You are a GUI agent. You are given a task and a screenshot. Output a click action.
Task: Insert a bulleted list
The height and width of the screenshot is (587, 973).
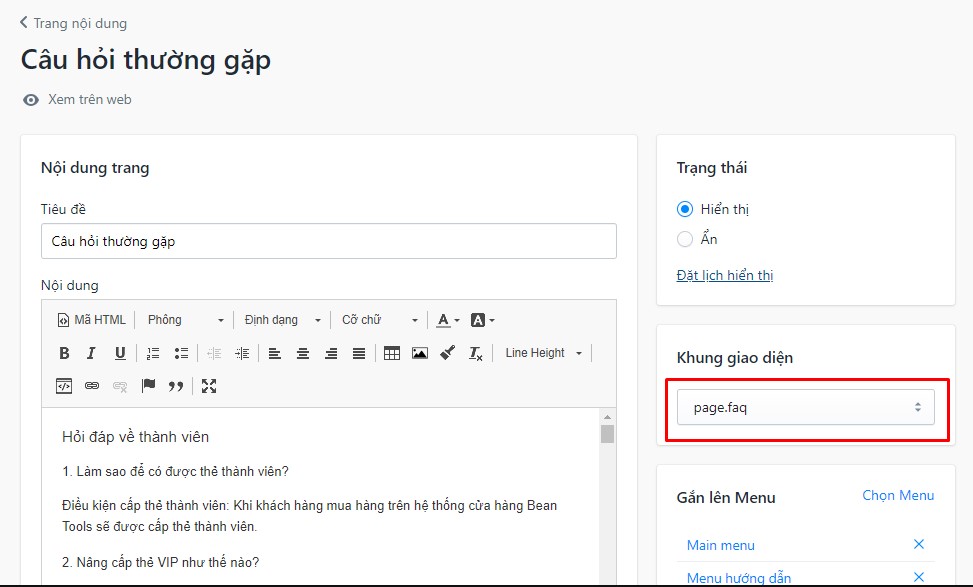(x=181, y=353)
